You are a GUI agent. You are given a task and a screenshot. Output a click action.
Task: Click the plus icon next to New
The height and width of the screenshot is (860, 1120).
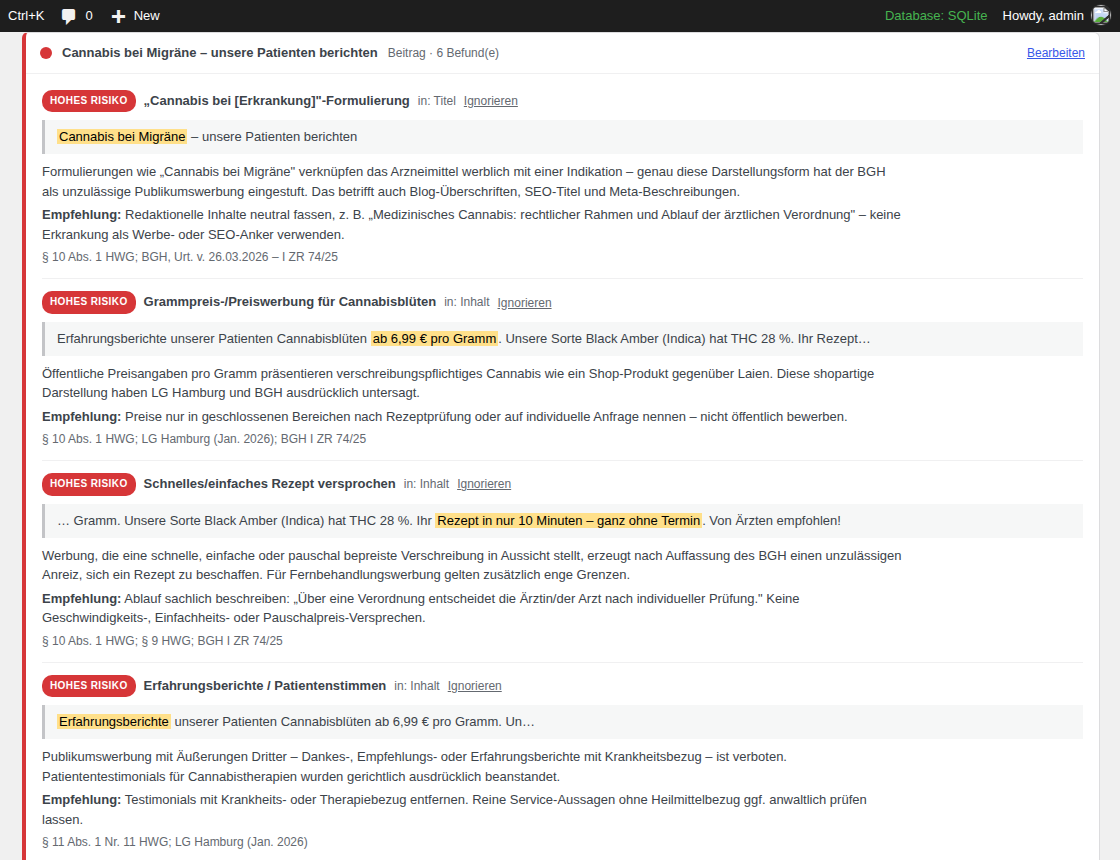pyautogui.click(x=119, y=16)
